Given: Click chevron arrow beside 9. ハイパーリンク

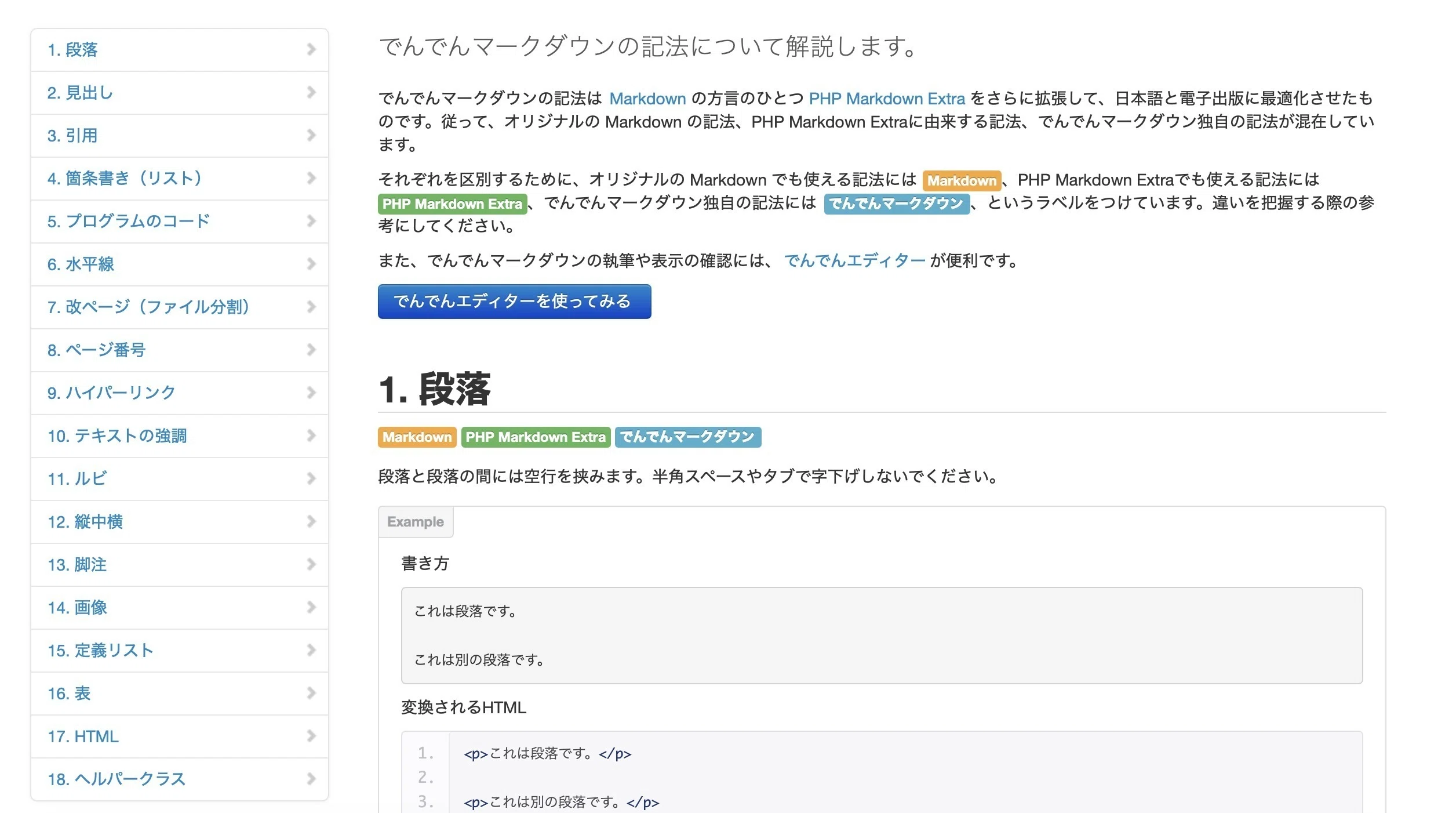Looking at the screenshot, I should tap(311, 393).
